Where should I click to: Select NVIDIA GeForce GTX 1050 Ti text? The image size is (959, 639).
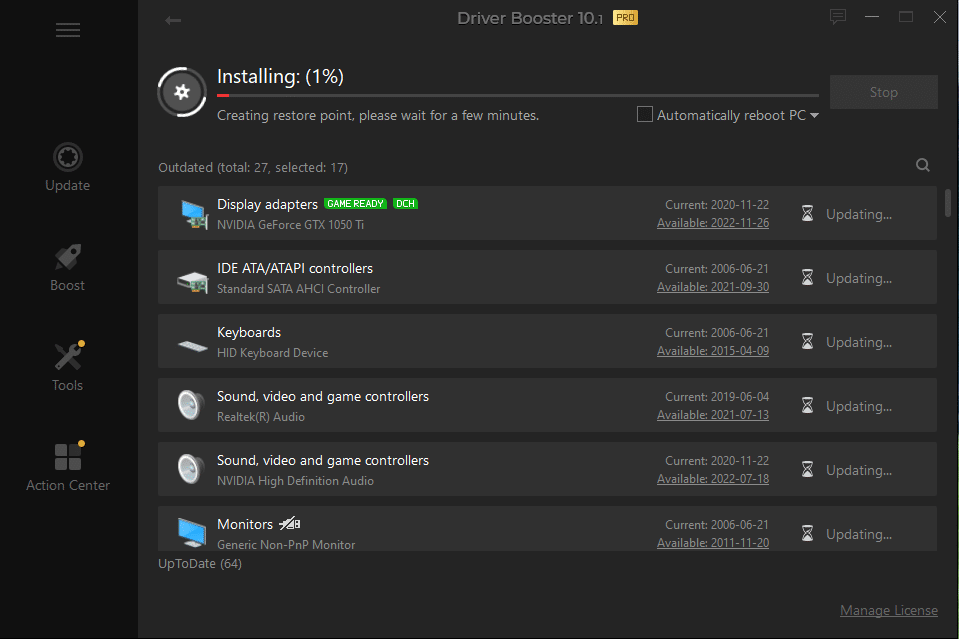tap(291, 225)
